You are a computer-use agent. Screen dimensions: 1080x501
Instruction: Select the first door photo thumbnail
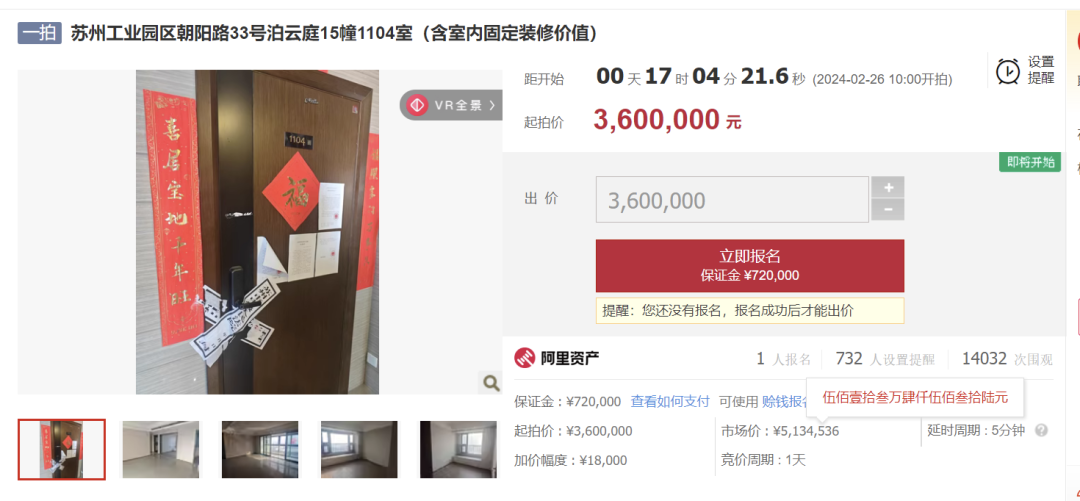pyautogui.click(x=62, y=449)
